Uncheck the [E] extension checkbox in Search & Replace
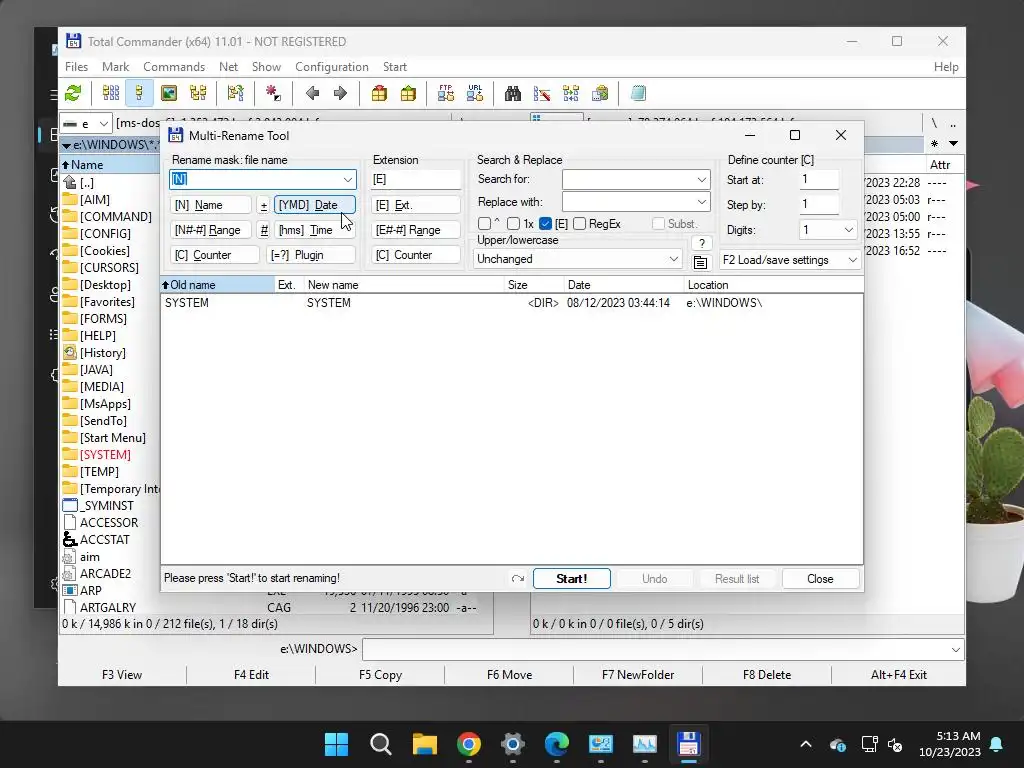1024x768 pixels. point(546,224)
